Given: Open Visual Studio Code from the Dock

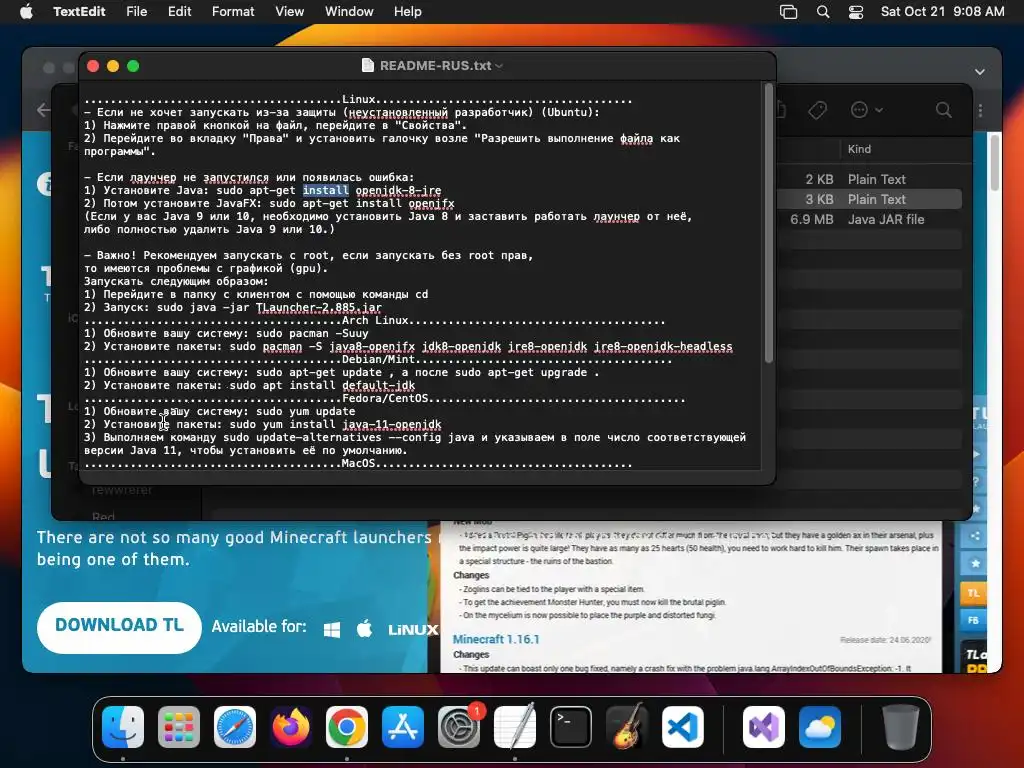Looking at the screenshot, I should 682,727.
